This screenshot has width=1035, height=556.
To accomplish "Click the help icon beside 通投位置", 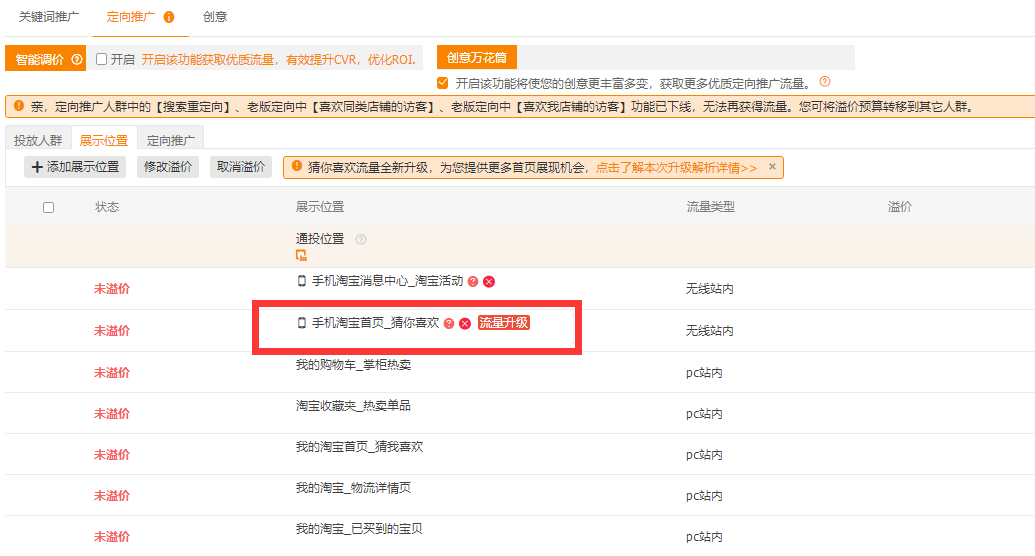I will click(x=361, y=239).
